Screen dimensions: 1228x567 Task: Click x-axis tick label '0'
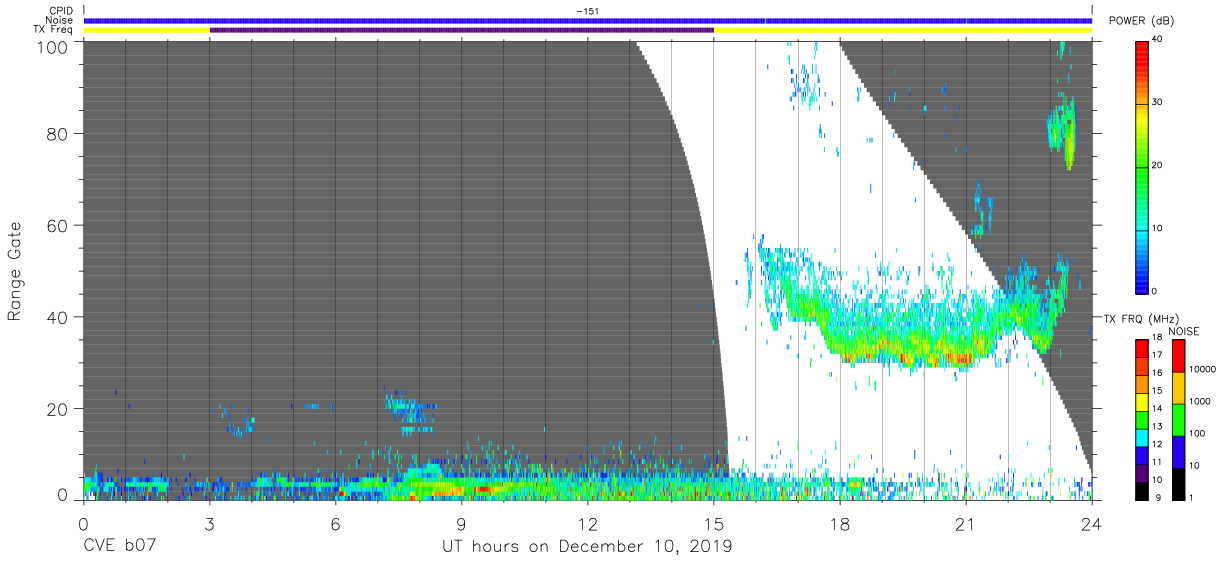[83, 523]
